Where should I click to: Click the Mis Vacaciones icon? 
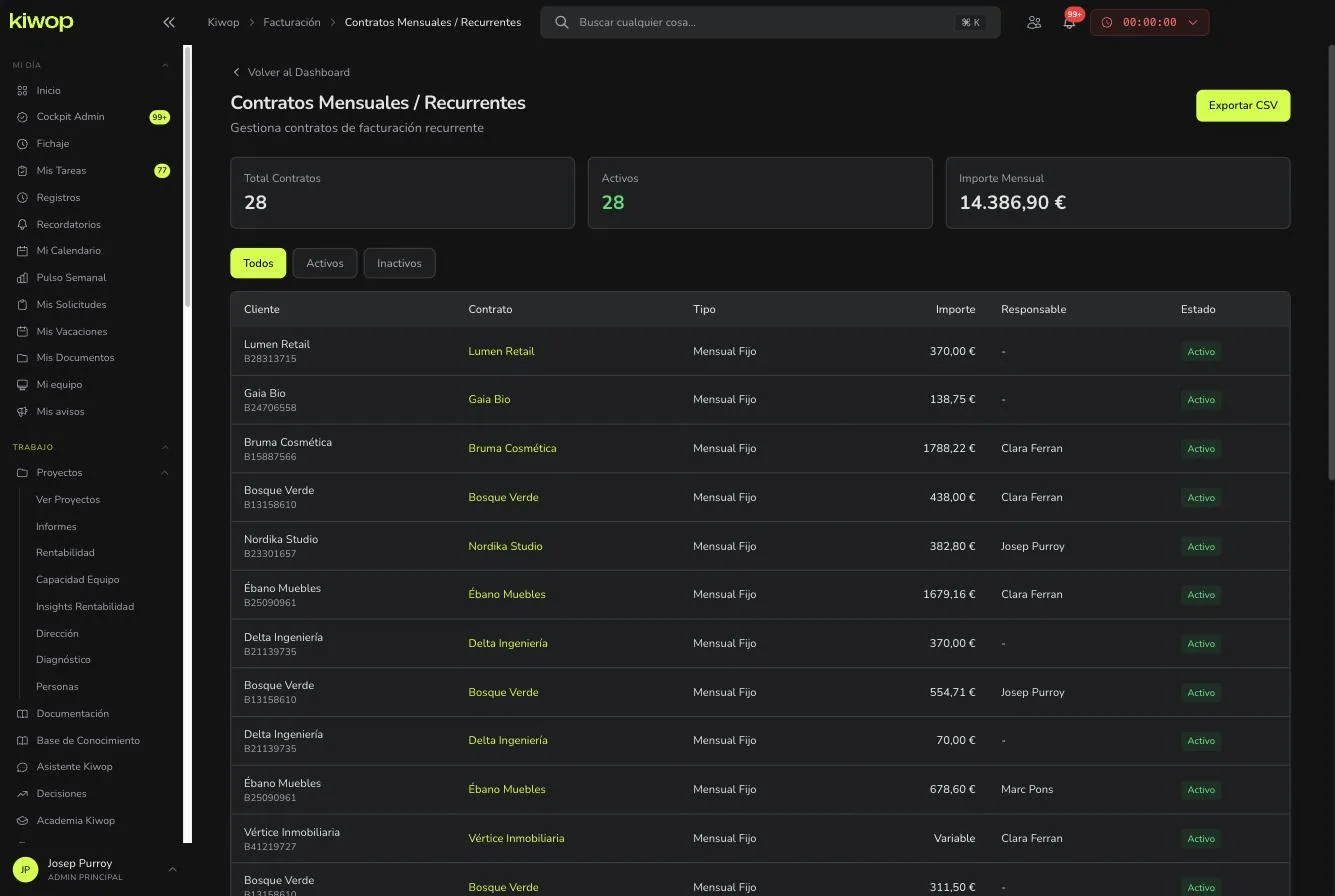pos(22,332)
